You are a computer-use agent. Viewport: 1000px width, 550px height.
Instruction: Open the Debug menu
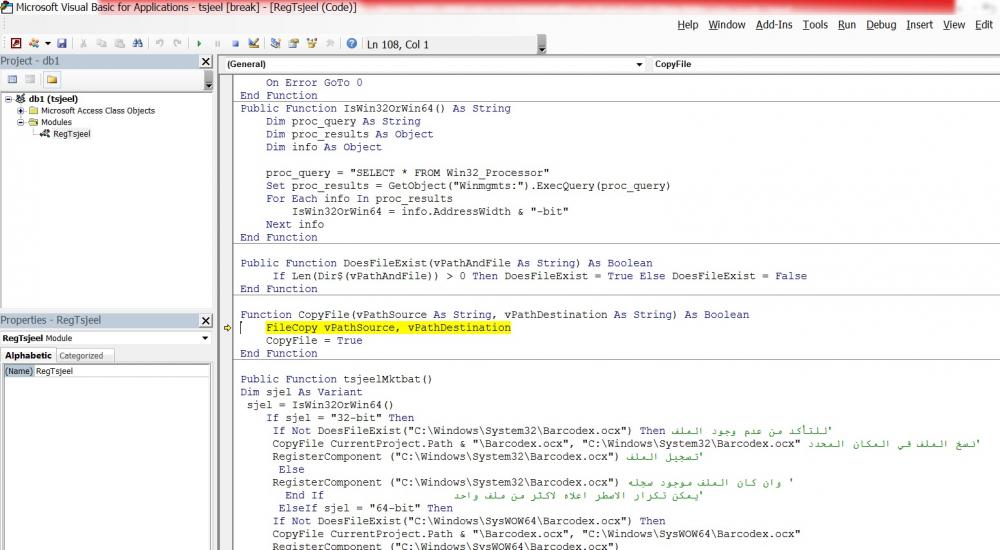click(881, 25)
